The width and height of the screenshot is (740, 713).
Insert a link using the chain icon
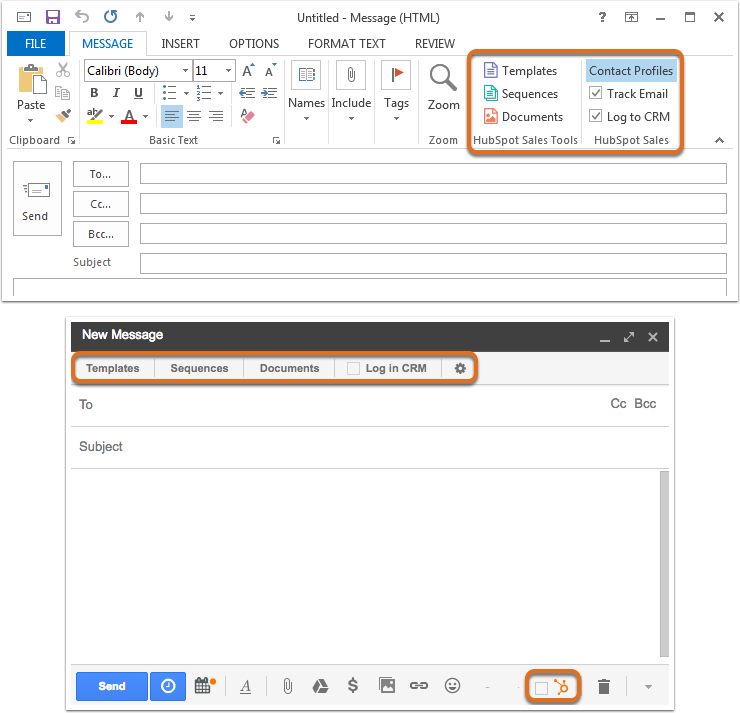click(419, 686)
